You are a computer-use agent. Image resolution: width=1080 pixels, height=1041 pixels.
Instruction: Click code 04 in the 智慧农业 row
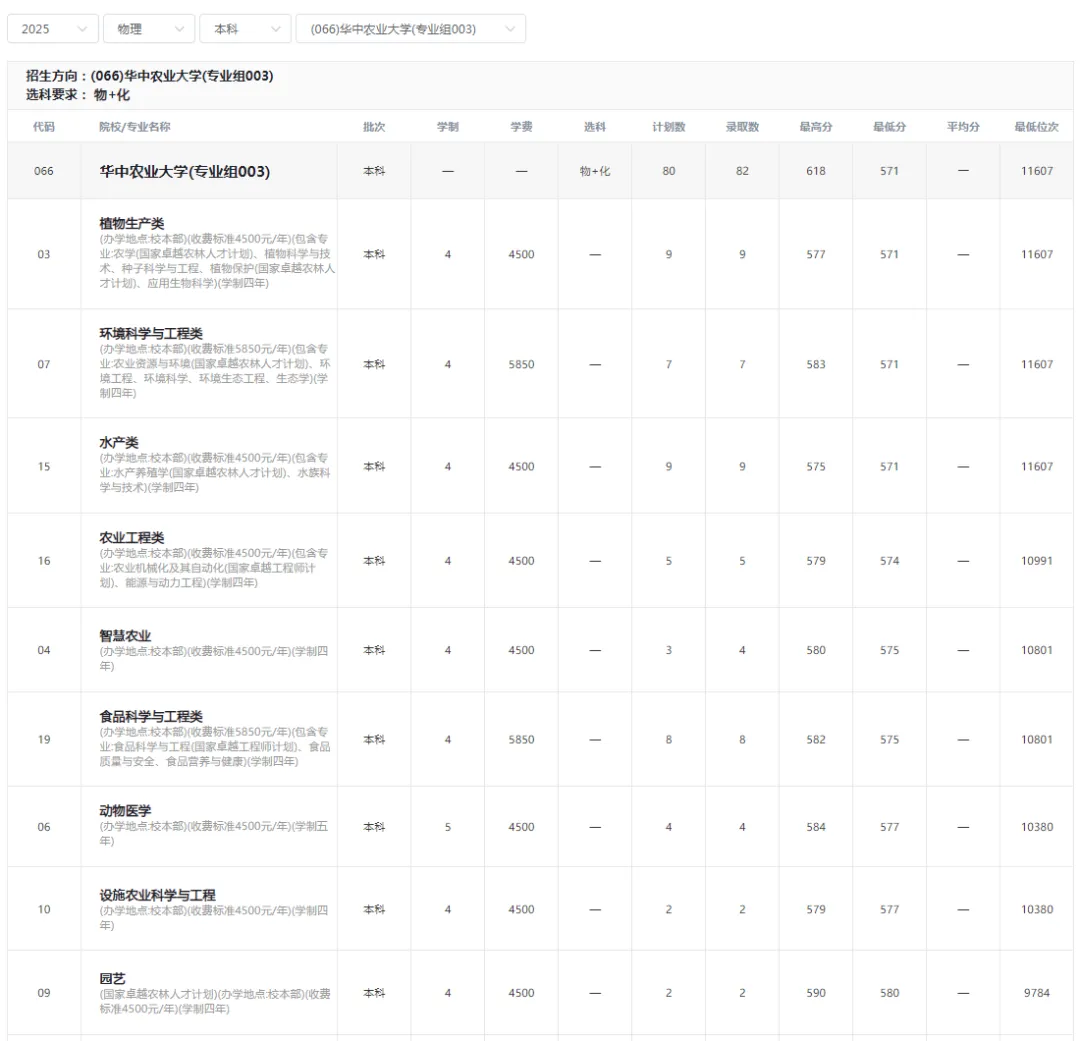click(x=44, y=650)
